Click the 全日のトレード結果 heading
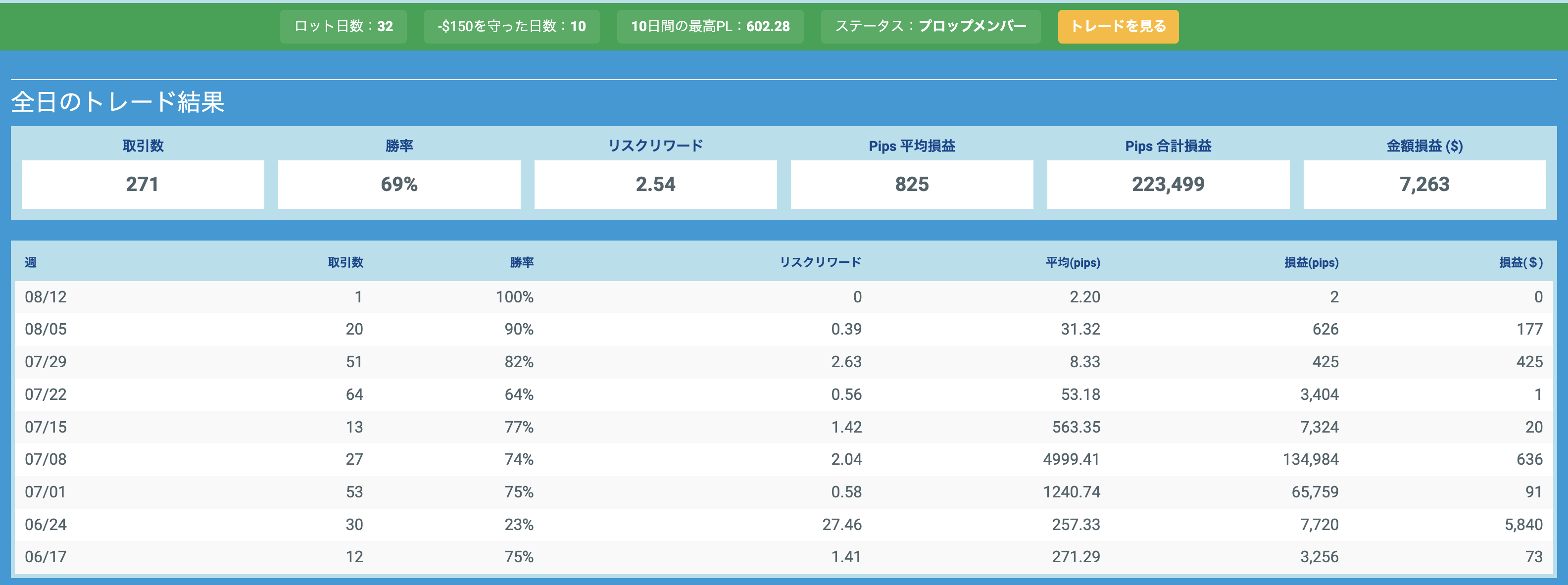The image size is (1568, 585). 117,101
